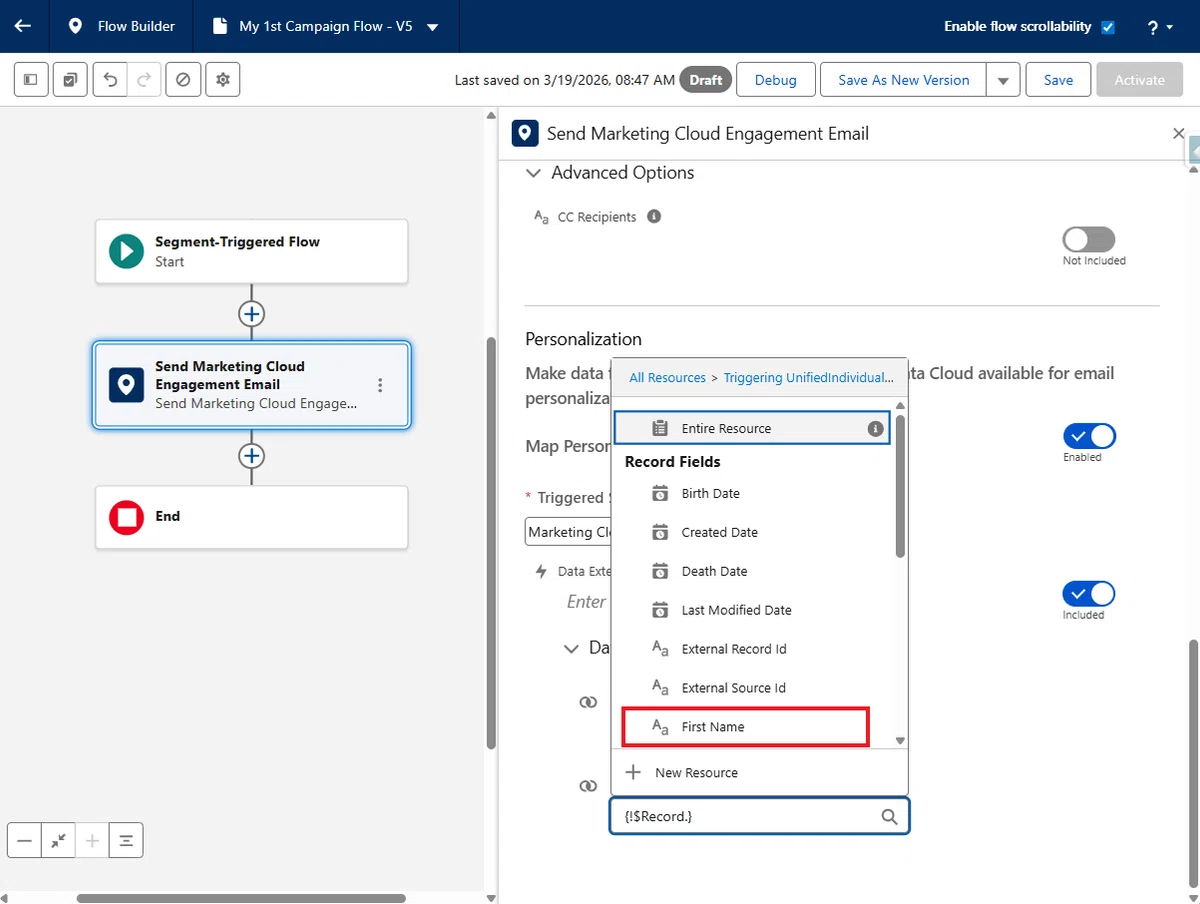Screen dimensions: 1200x904
Task: Click the first link icon under Data section
Action: [588, 703]
